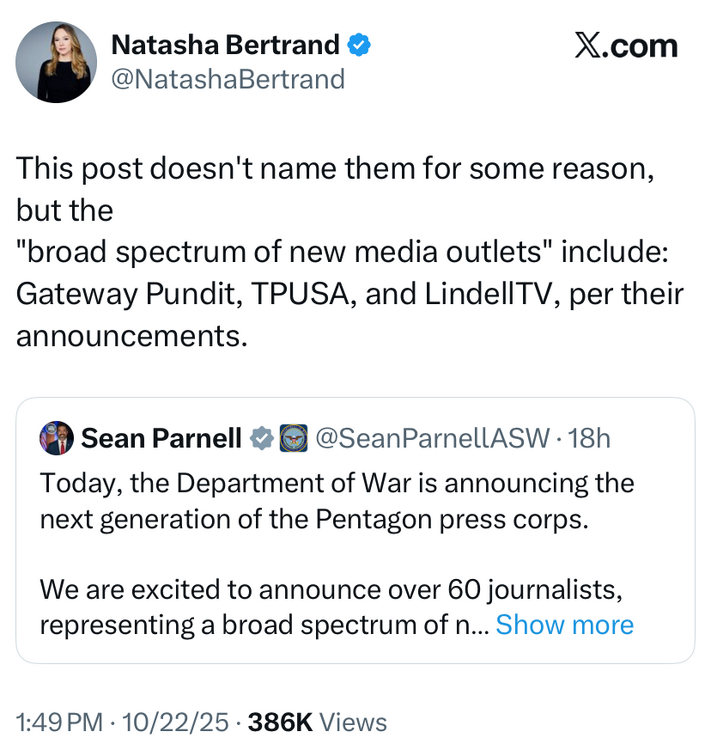Viewport: 711px width, 750px height.
Task: Click the @NatashaBertrand handle
Action: (x=227, y=79)
